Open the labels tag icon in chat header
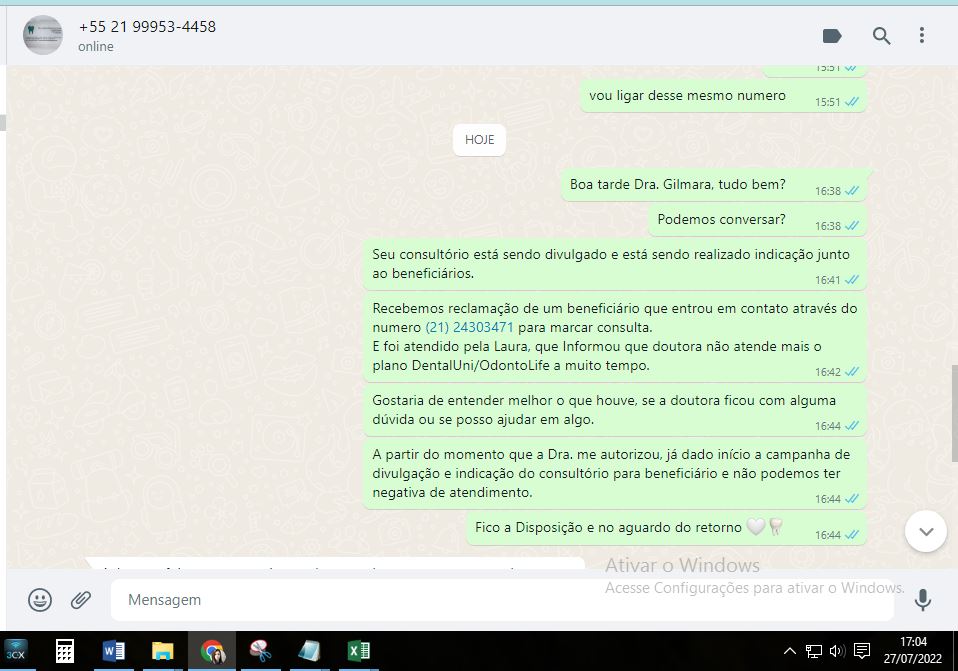This screenshot has height=671, width=958. pos(832,36)
